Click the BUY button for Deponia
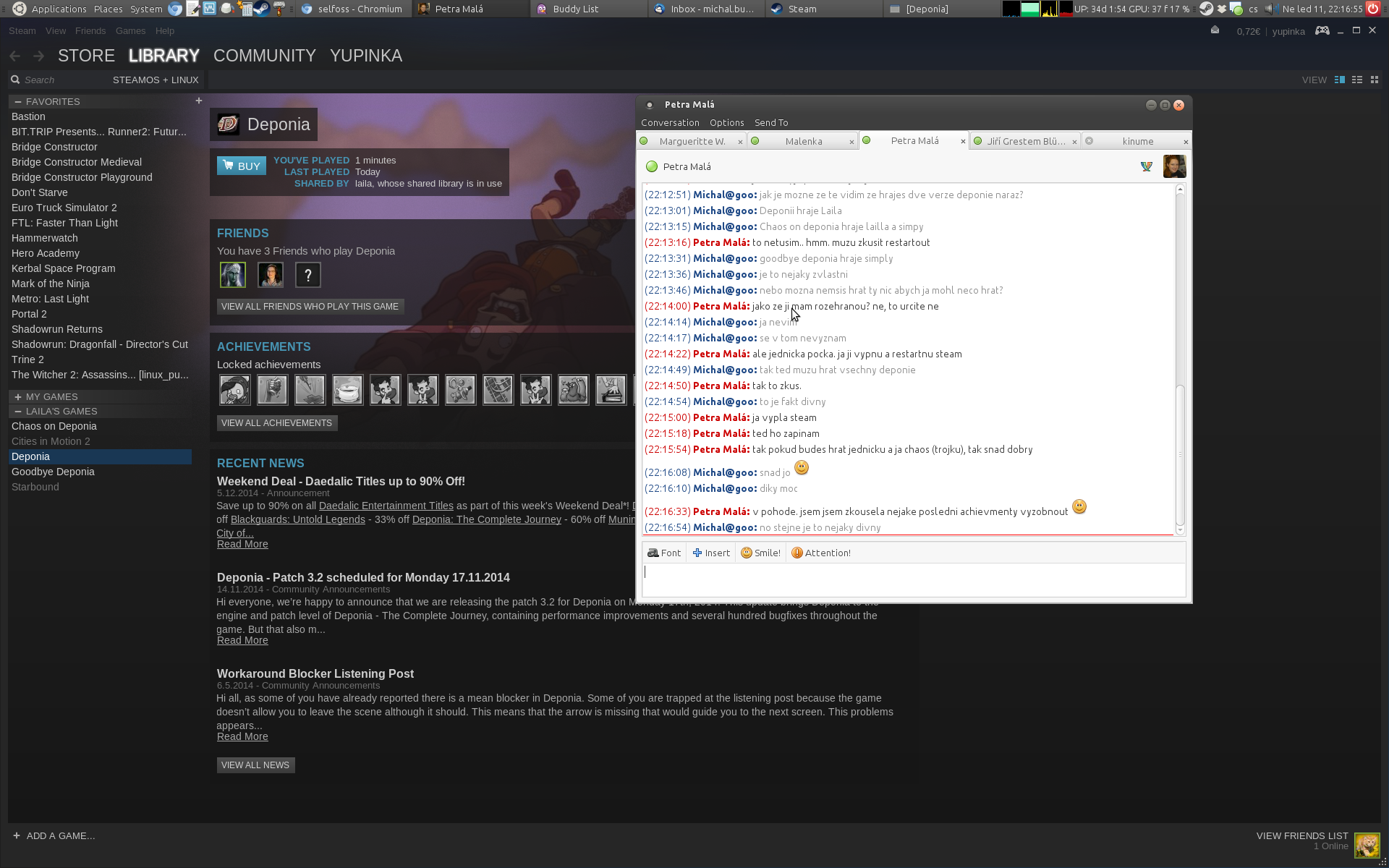The height and width of the screenshot is (868, 1389). pyautogui.click(x=242, y=166)
